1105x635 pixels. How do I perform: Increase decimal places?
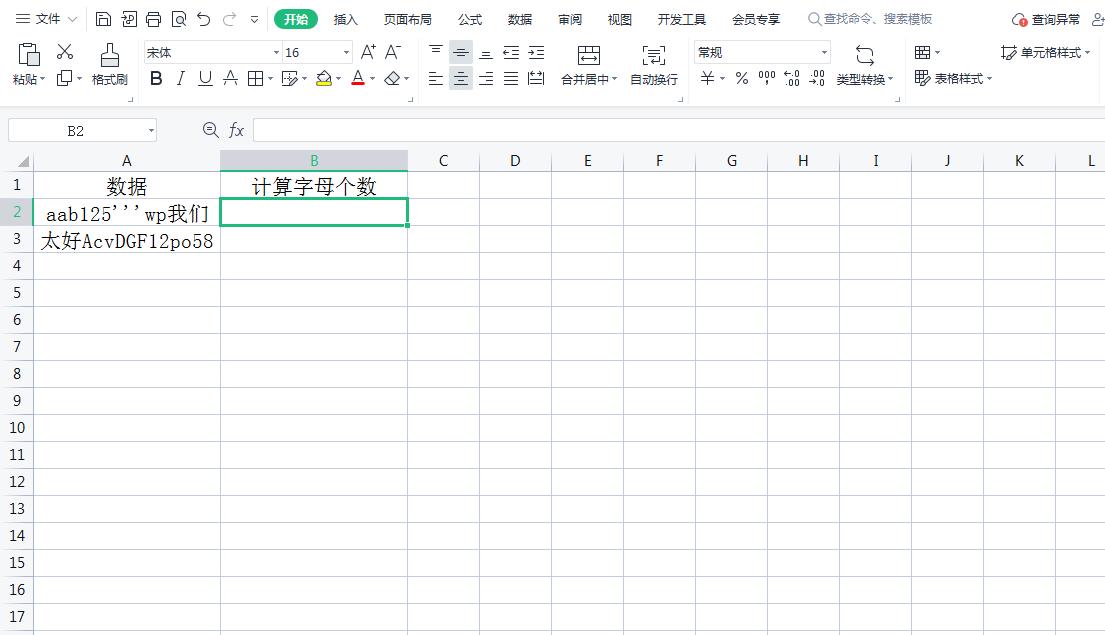tap(791, 78)
